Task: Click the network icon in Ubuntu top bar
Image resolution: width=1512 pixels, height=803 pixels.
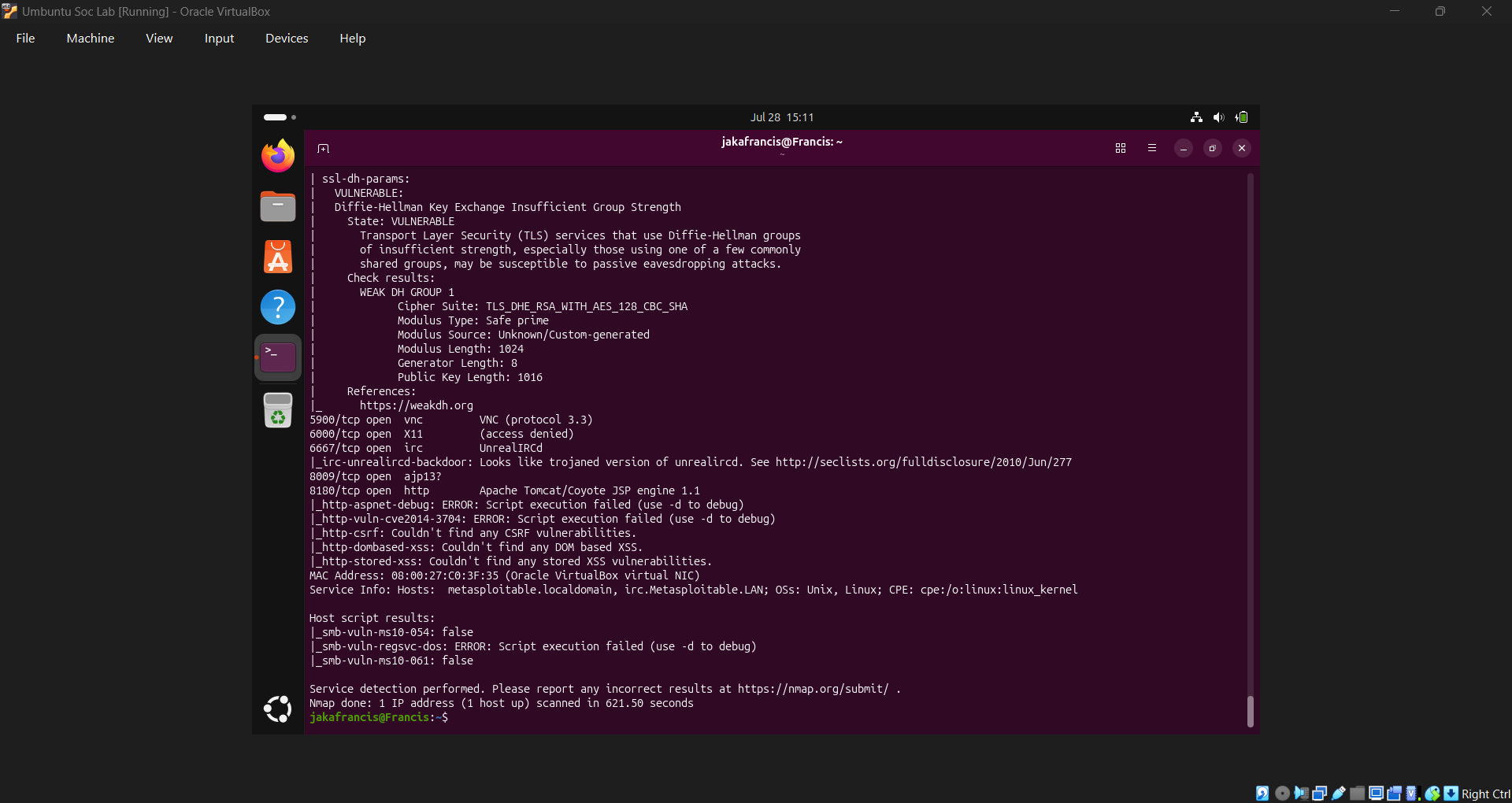Action: (1196, 117)
